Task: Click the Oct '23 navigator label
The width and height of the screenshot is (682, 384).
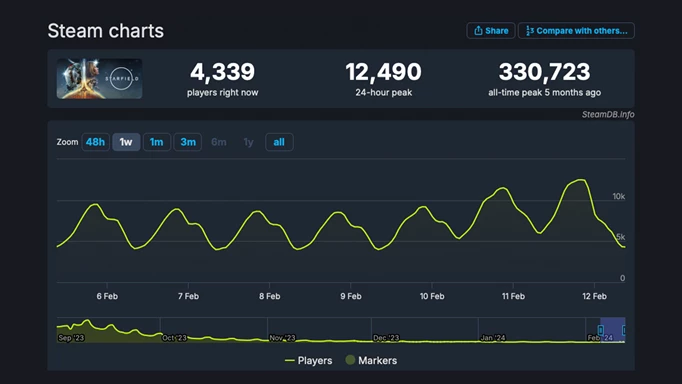Action: tap(174, 338)
